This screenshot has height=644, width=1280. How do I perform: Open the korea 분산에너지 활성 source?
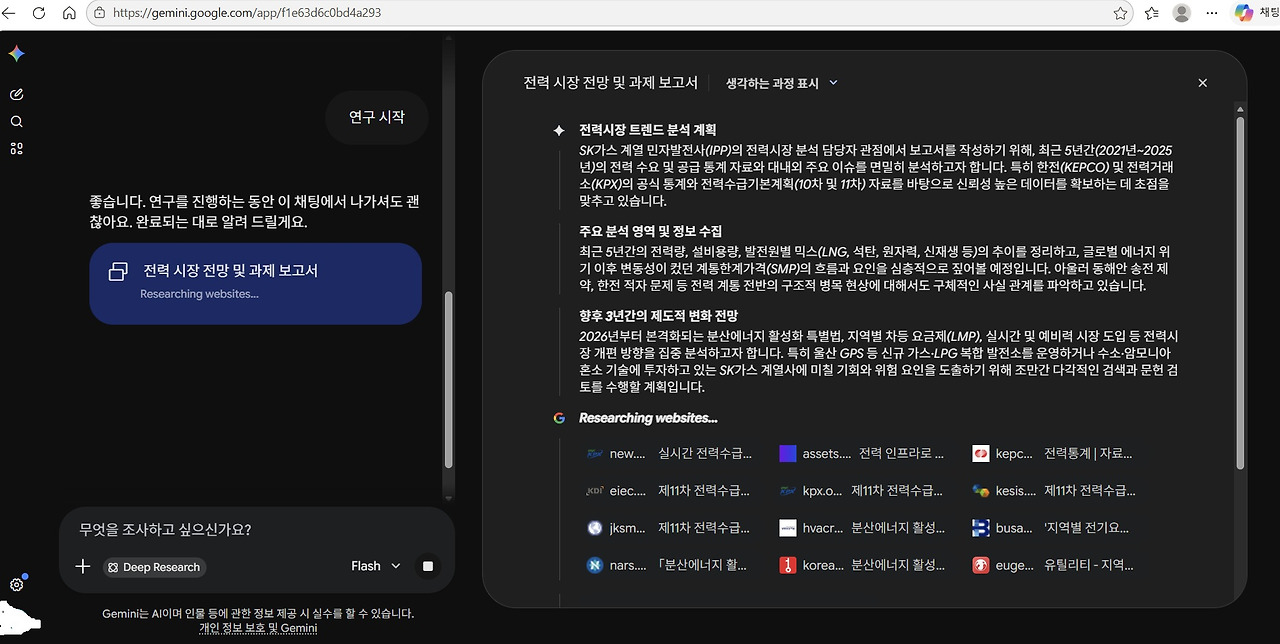861,565
